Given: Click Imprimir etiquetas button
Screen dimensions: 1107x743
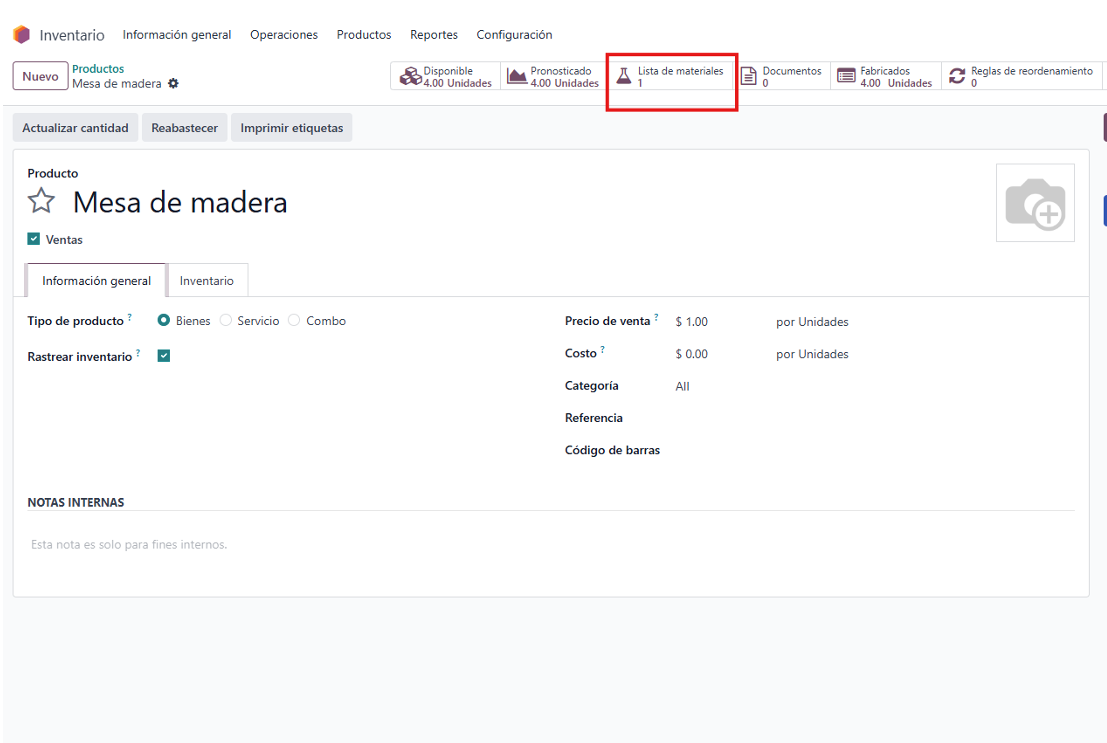Looking at the screenshot, I should click(292, 128).
